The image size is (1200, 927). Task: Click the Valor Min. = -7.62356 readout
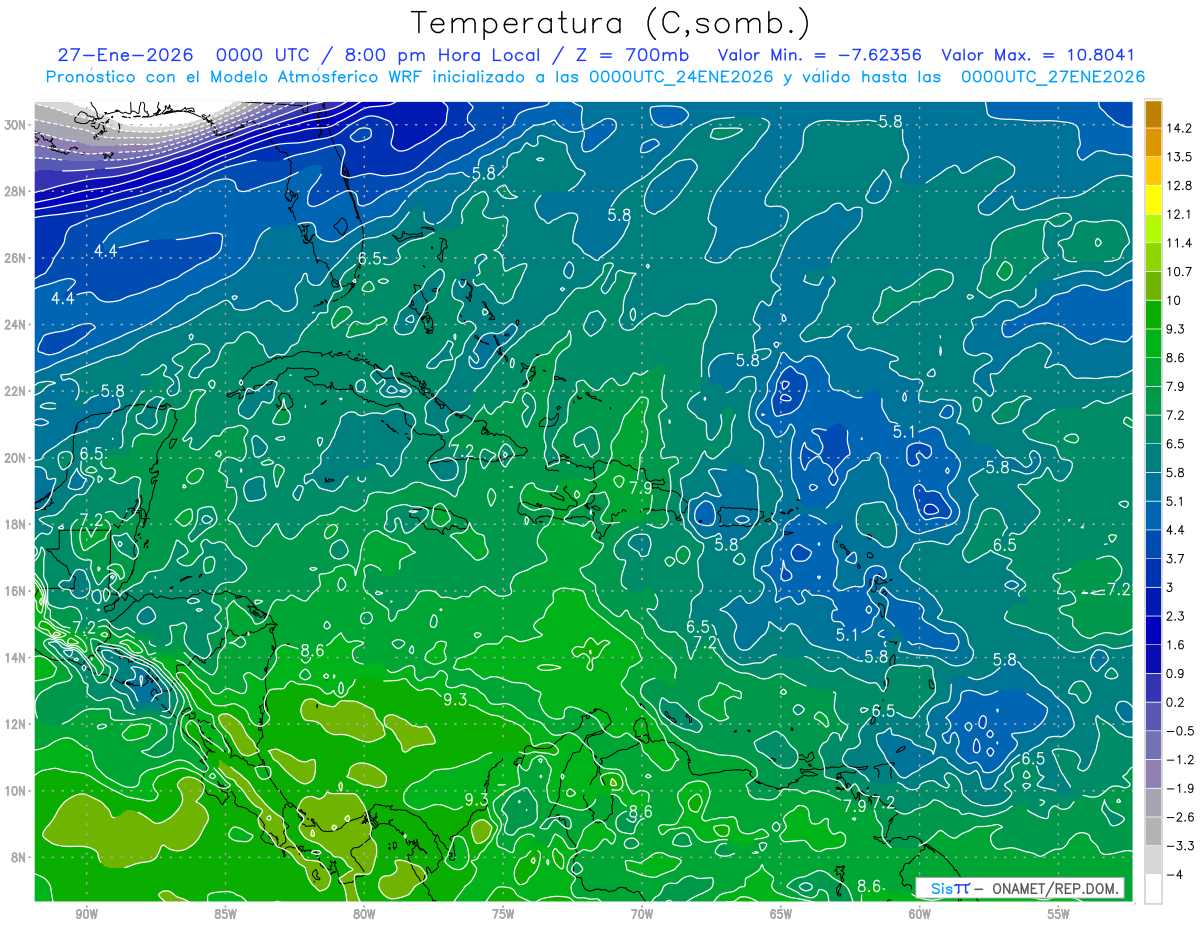coord(820,54)
